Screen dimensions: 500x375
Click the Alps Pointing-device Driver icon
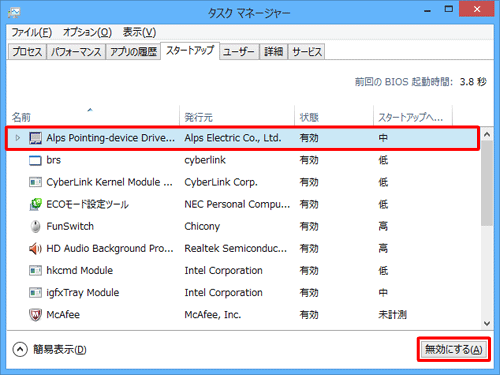click(x=35, y=138)
